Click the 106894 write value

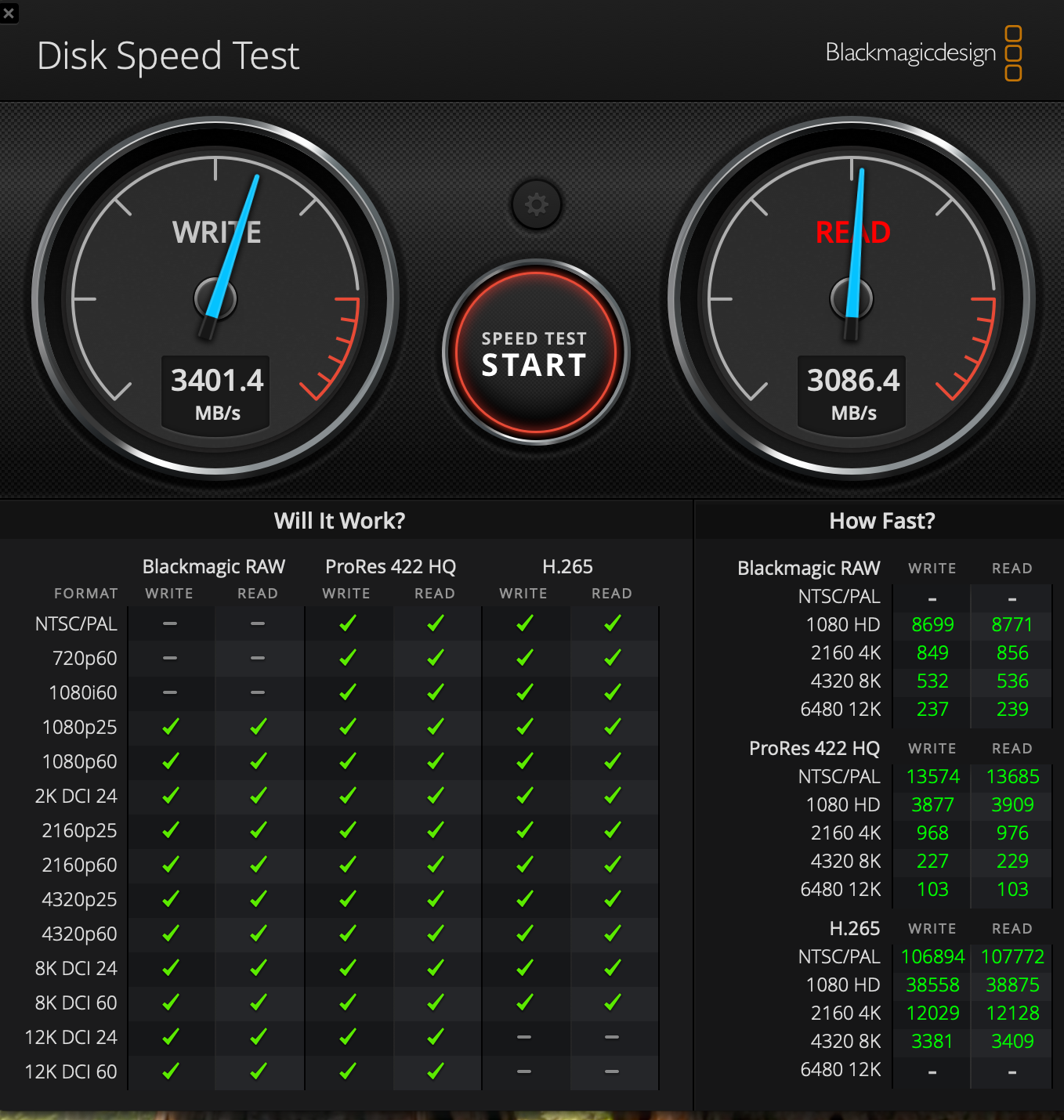click(x=932, y=957)
